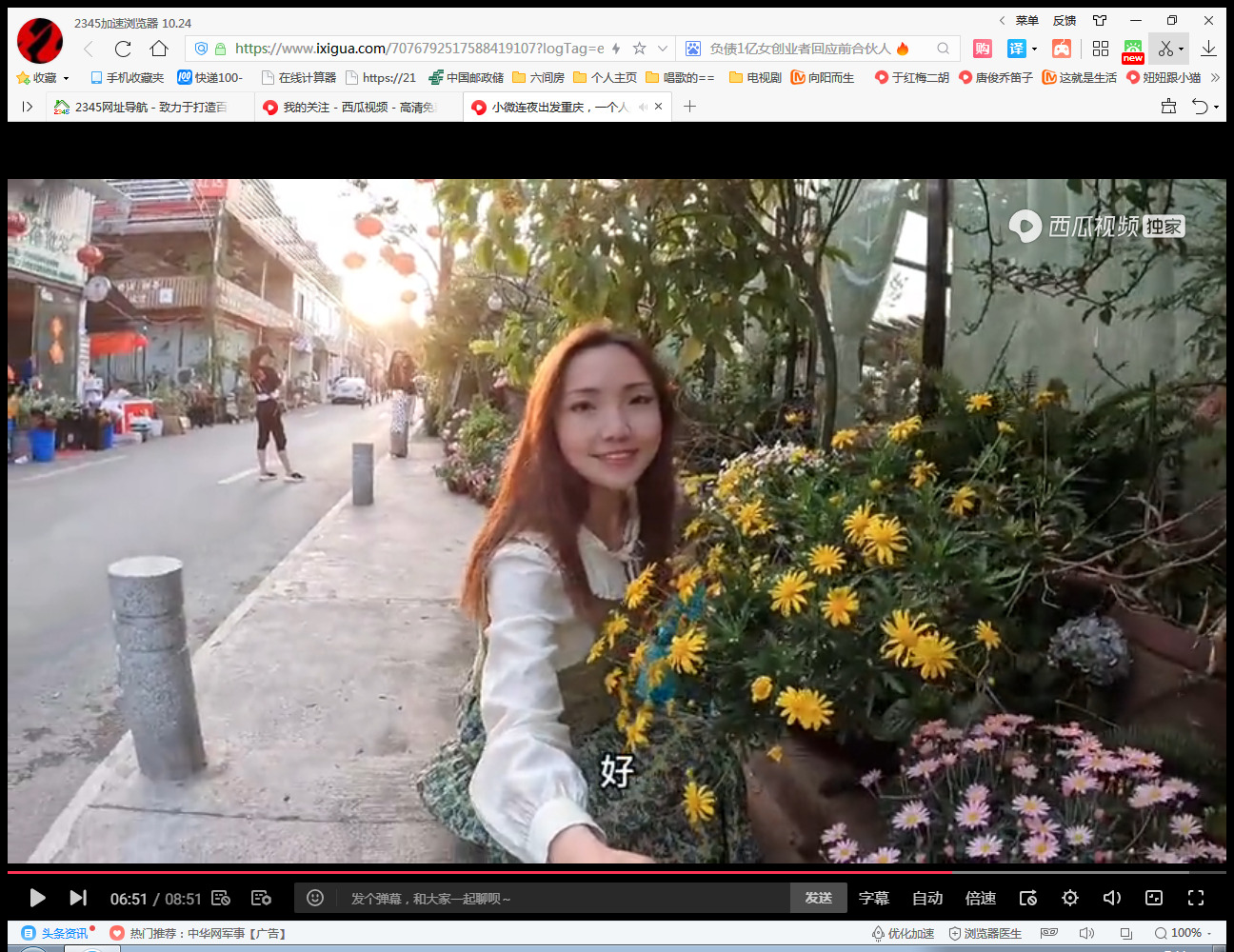1234x952 pixels.
Task: Open the 反馈 feedback menu
Action: [1065, 20]
